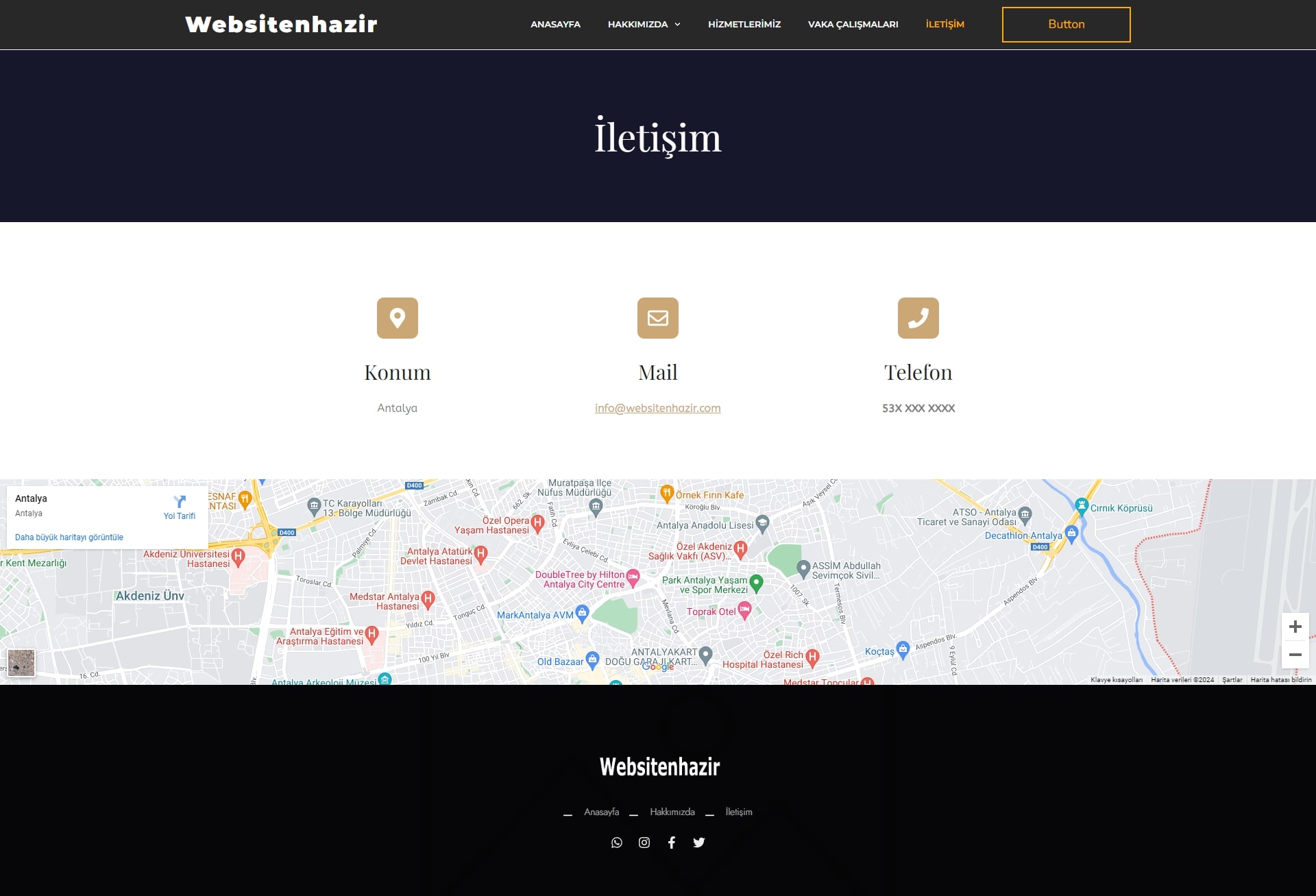Screen dimensions: 1316x896
Task: Click the Konum location pin icon
Action: (x=398, y=318)
